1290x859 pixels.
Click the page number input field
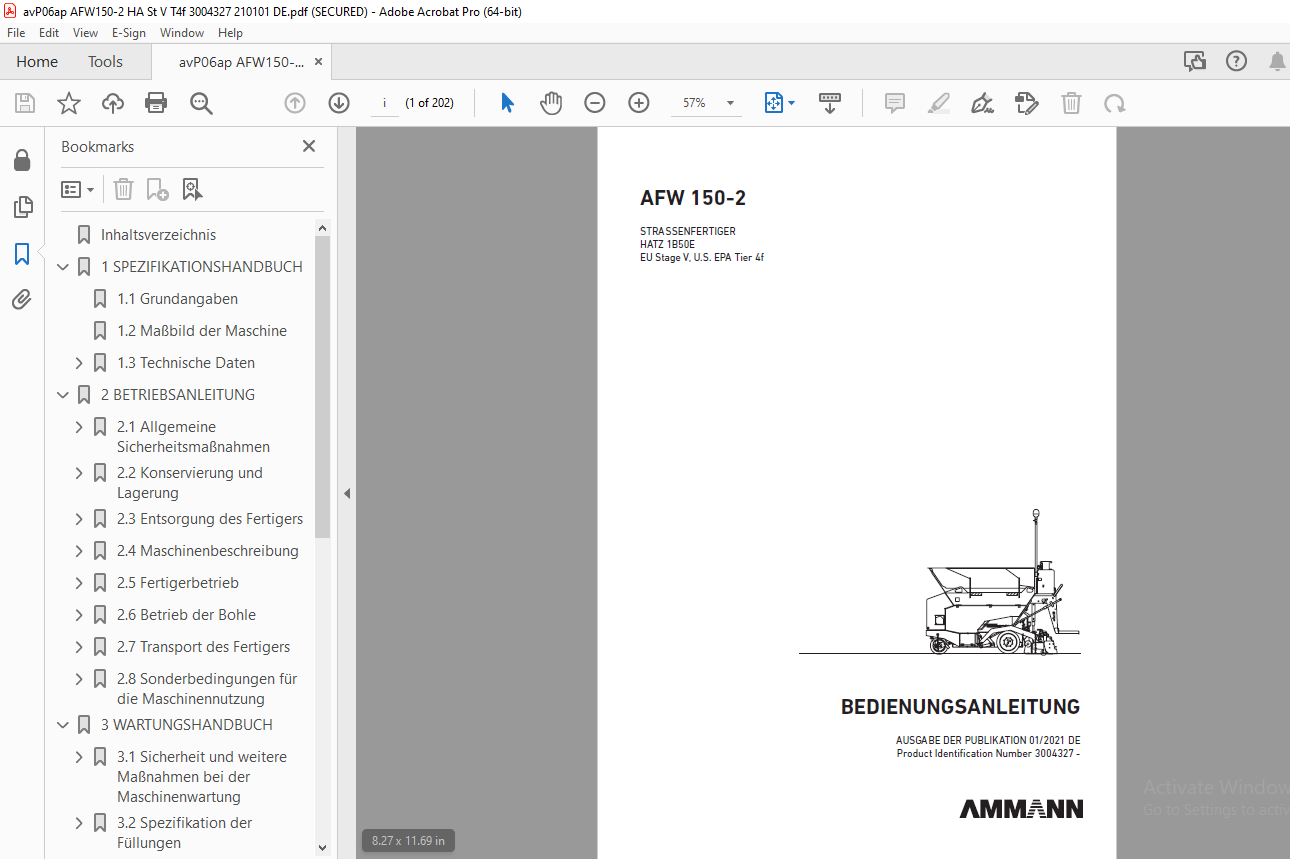385,103
